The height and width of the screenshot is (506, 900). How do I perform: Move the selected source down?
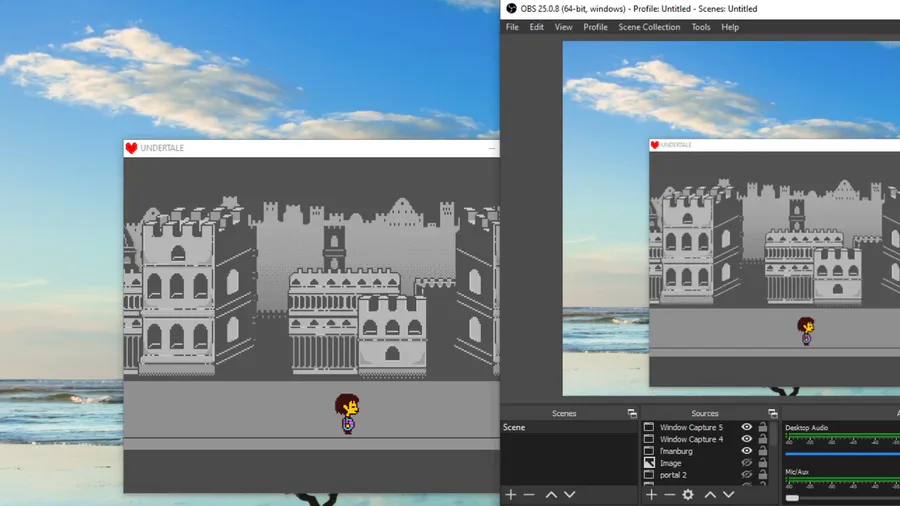[x=728, y=495]
